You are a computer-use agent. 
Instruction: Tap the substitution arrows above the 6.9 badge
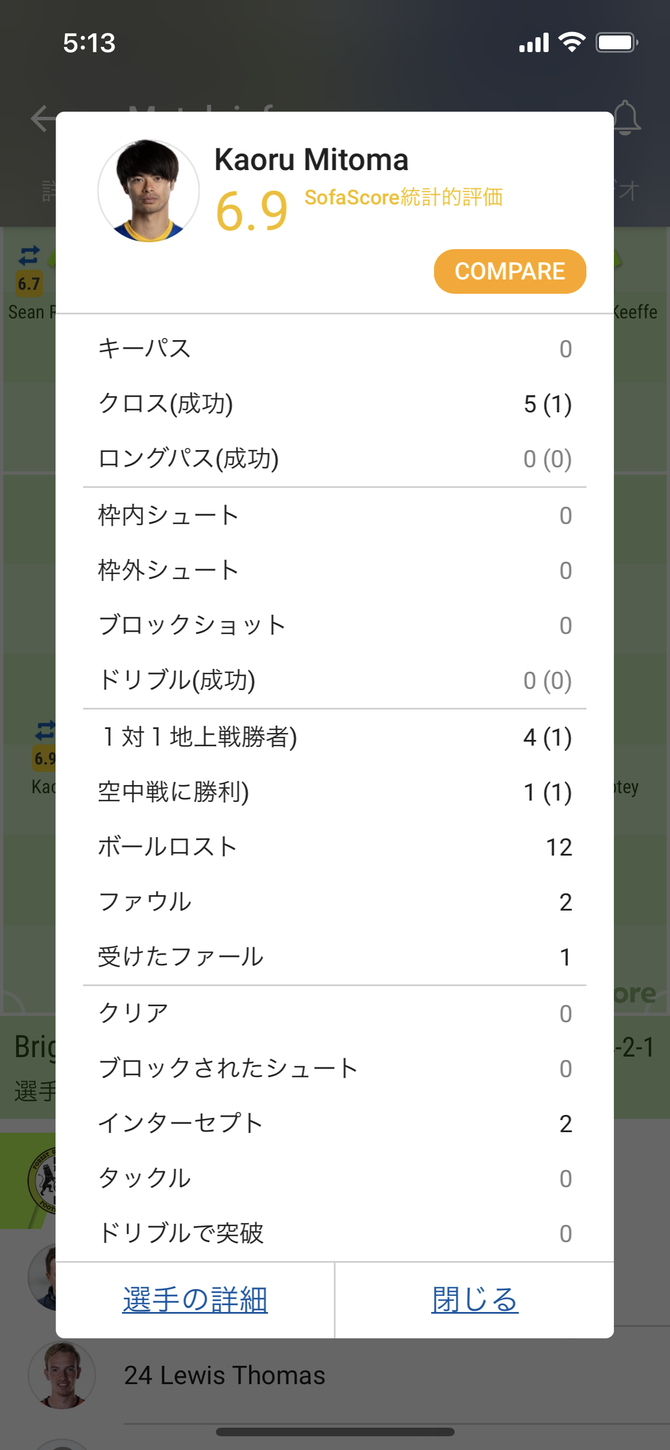tap(44, 730)
